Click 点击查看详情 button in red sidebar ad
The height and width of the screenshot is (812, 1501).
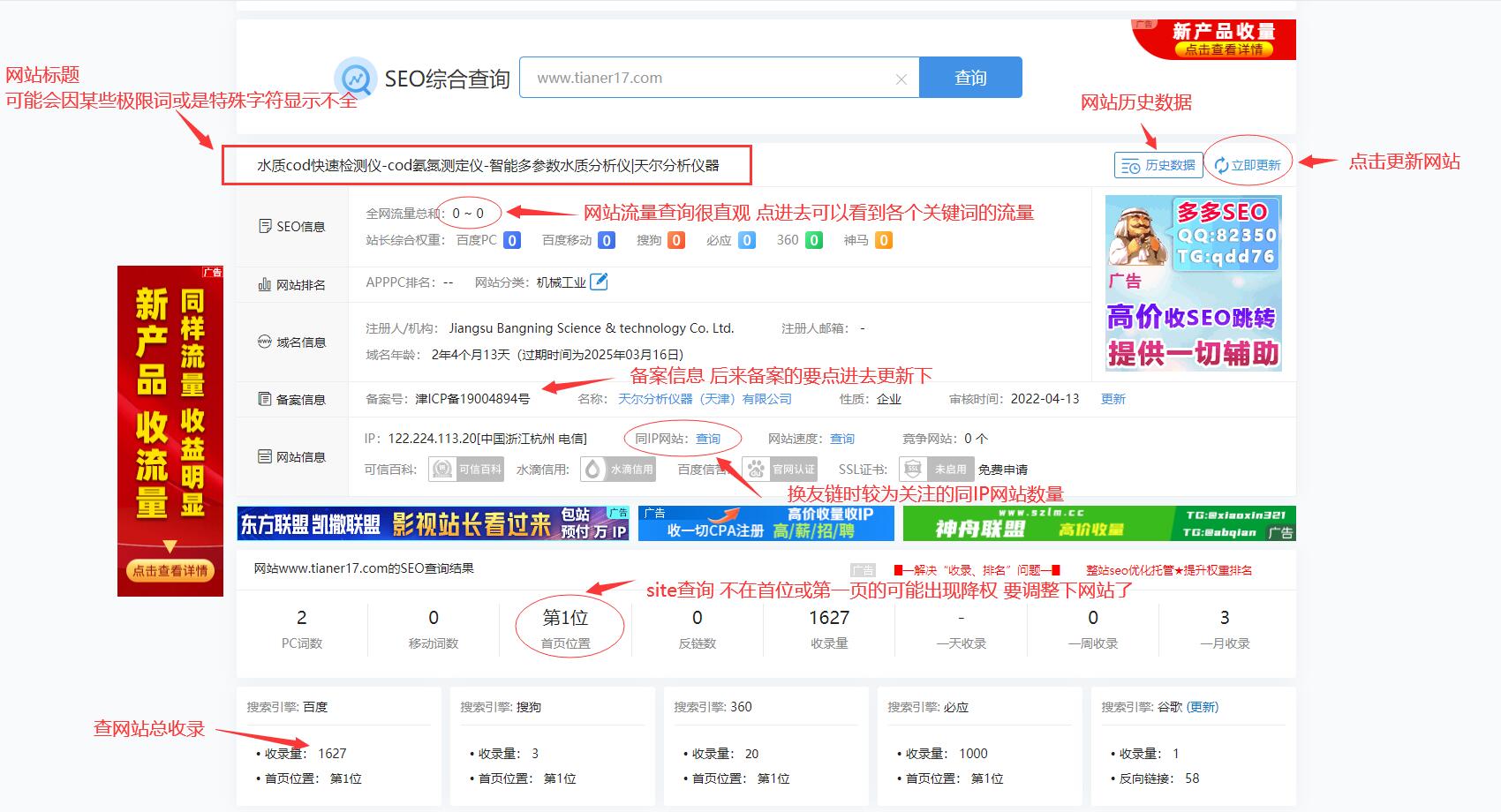[x=170, y=571]
